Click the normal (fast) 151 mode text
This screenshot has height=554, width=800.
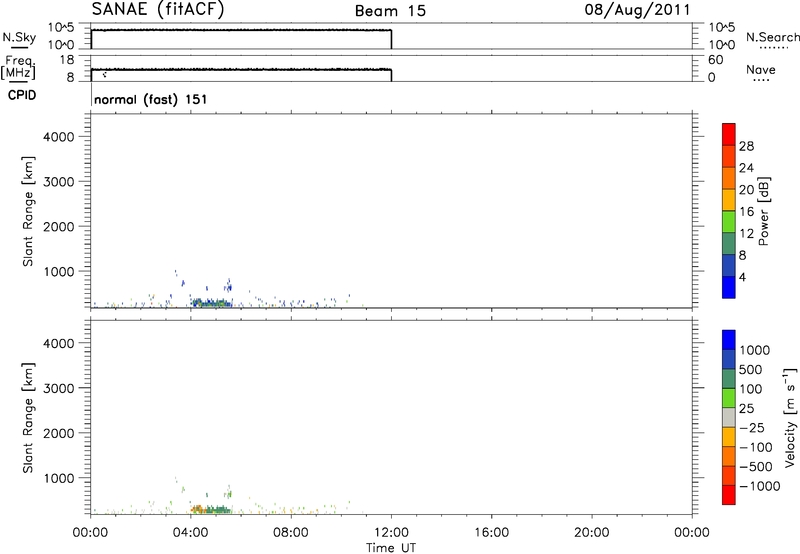pos(151,99)
